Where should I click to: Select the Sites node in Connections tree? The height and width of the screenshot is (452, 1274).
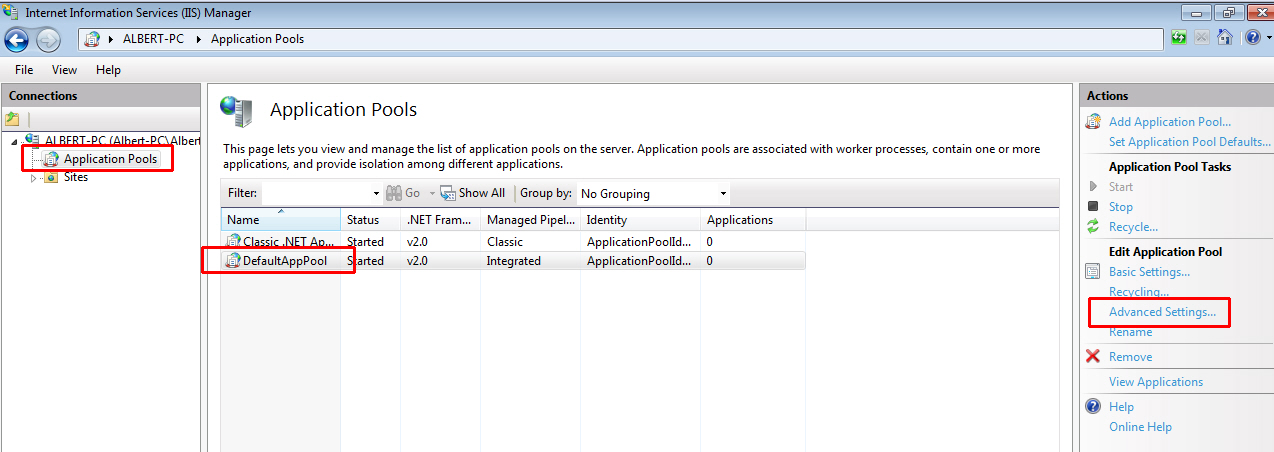point(76,177)
